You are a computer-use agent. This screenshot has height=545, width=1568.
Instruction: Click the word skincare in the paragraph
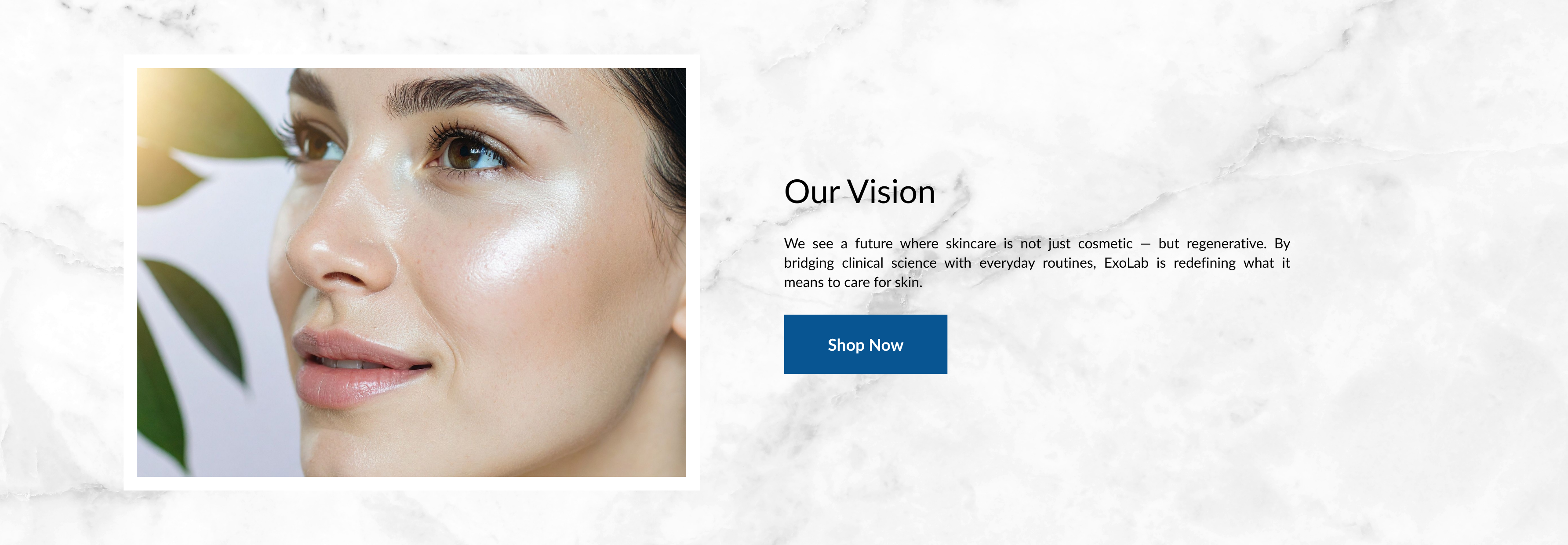point(970,243)
